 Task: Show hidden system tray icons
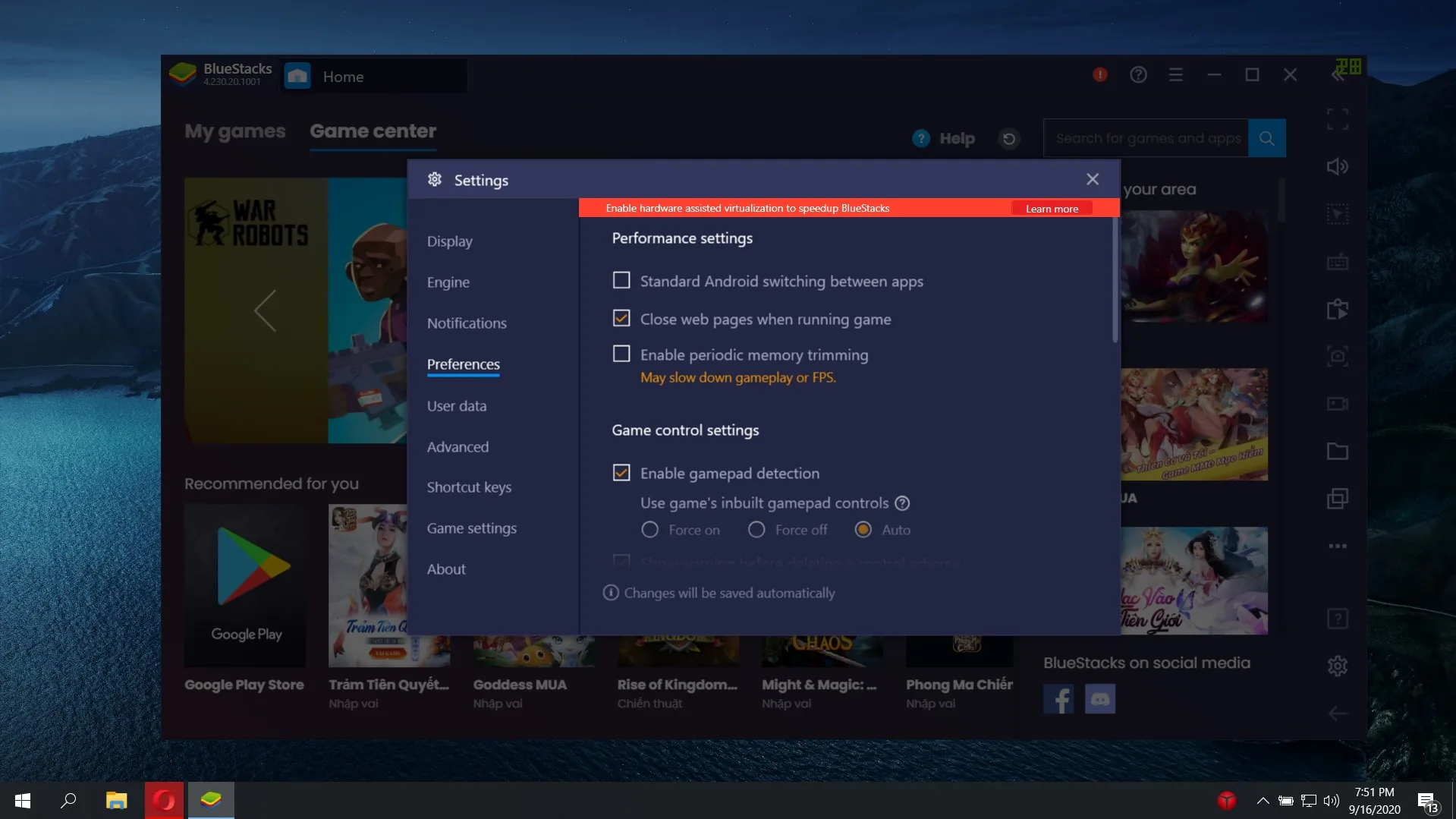1263,801
